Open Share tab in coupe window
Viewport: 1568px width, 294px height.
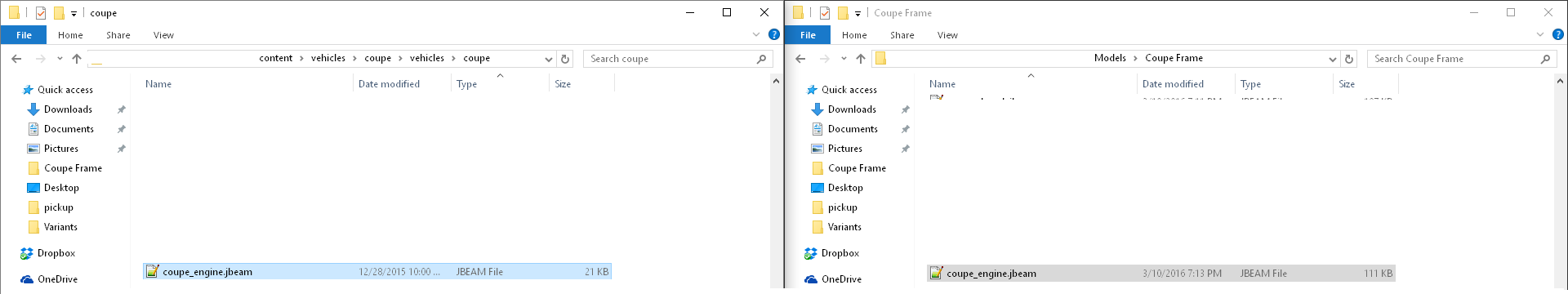(x=118, y=35)
